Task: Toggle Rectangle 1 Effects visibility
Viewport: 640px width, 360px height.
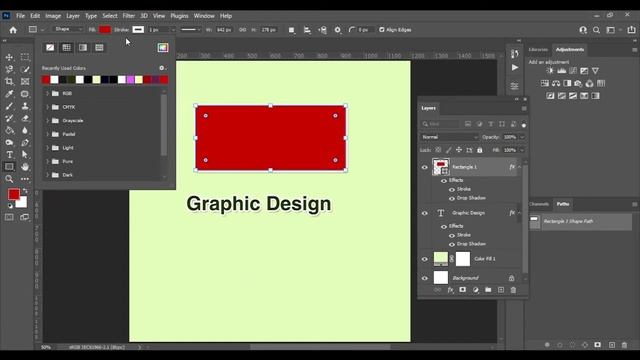Action: tap(444, 180)
